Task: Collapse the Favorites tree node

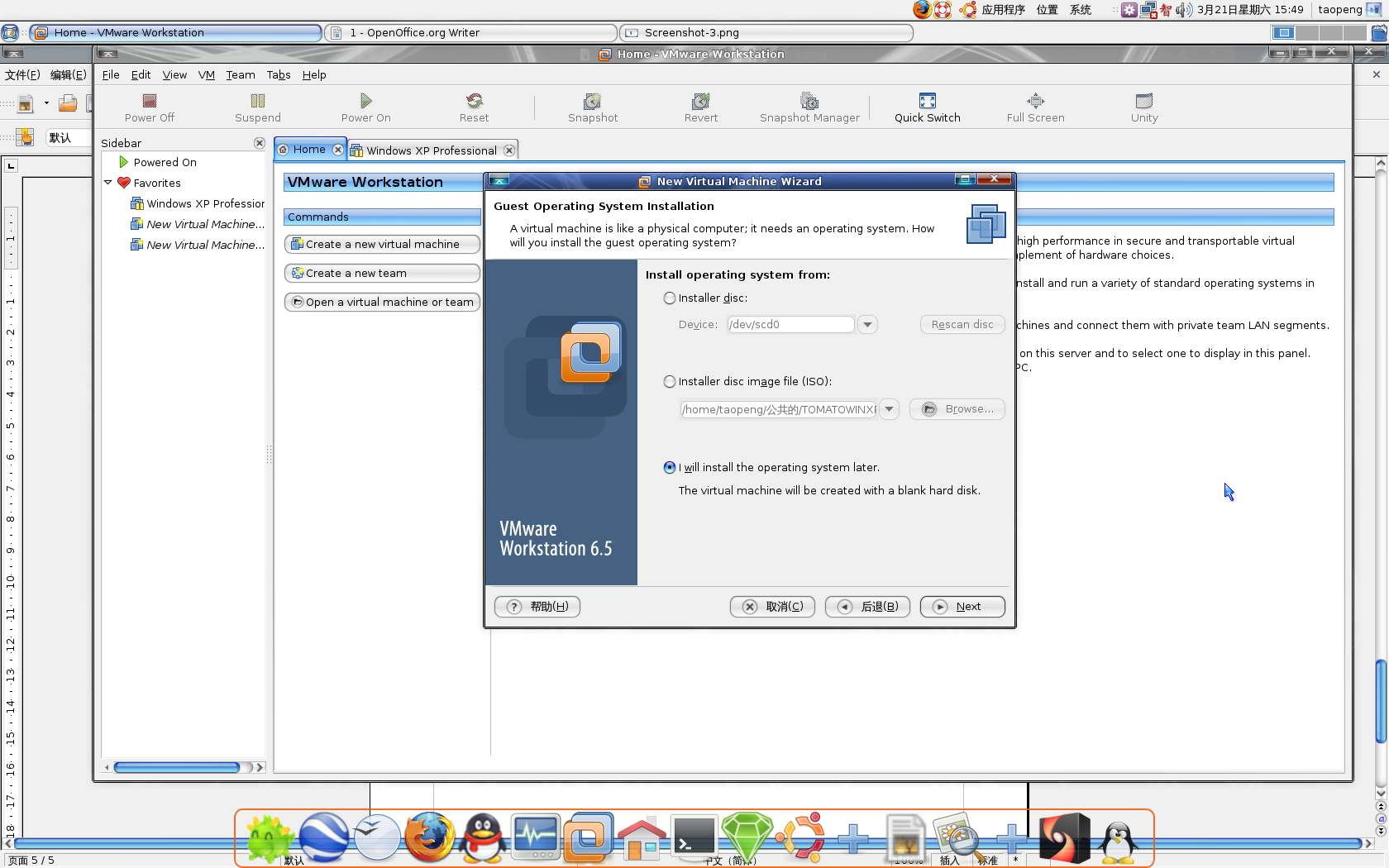Action: coord(108,183)
